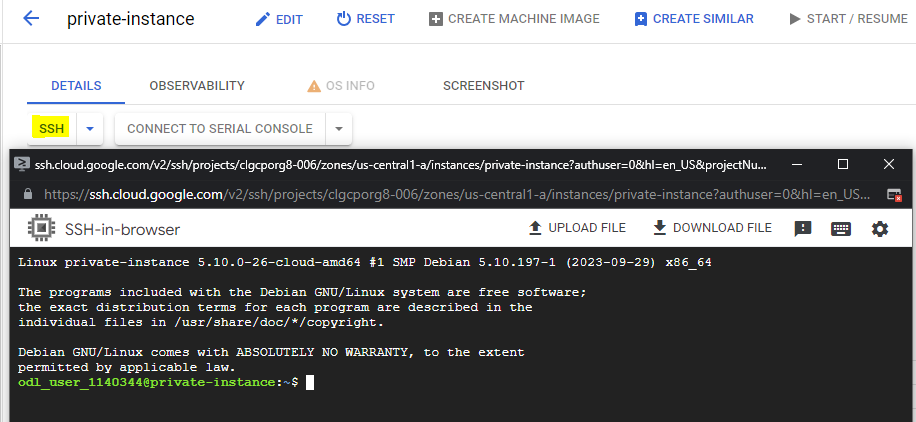This screenshot has width=916, height=422.
Task: Open SSH settings gear icon
Action: 880,229
